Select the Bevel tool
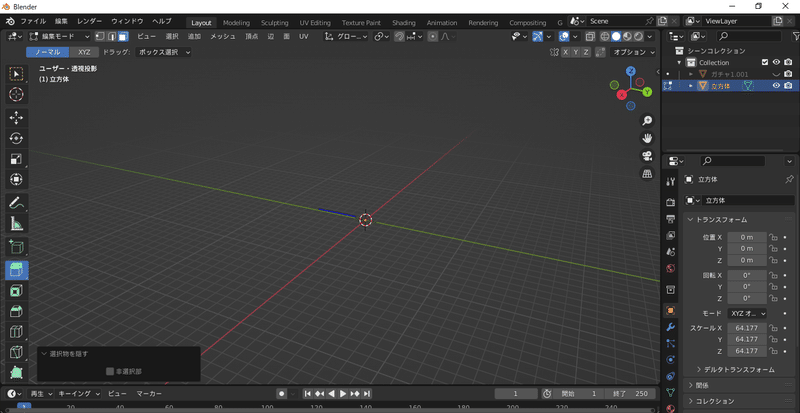Image resolution: width=800 pixels, height=413 pixels. pyautogui.click(x=16, y=311)
